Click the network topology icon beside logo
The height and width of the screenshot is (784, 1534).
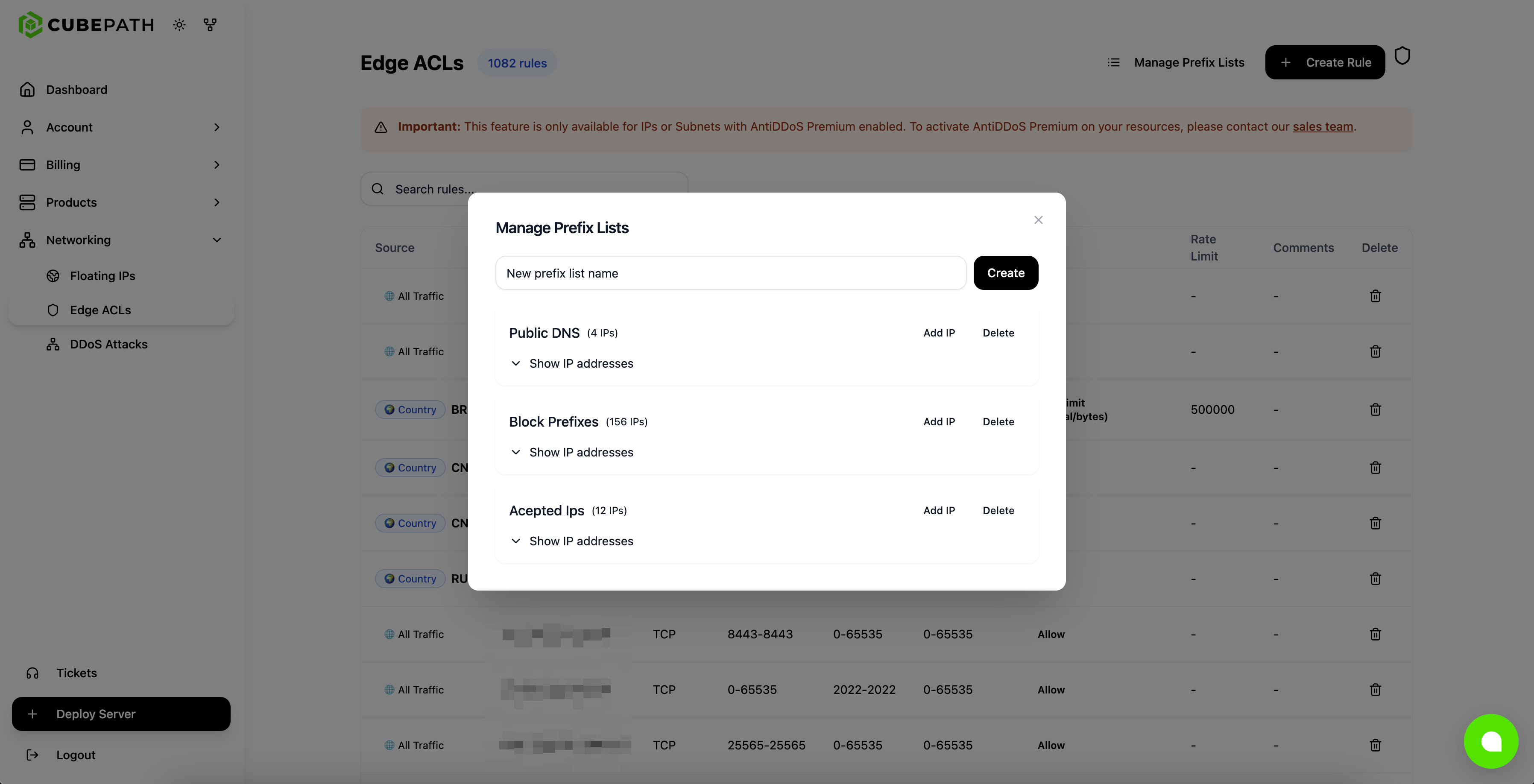tap(210, 24)
